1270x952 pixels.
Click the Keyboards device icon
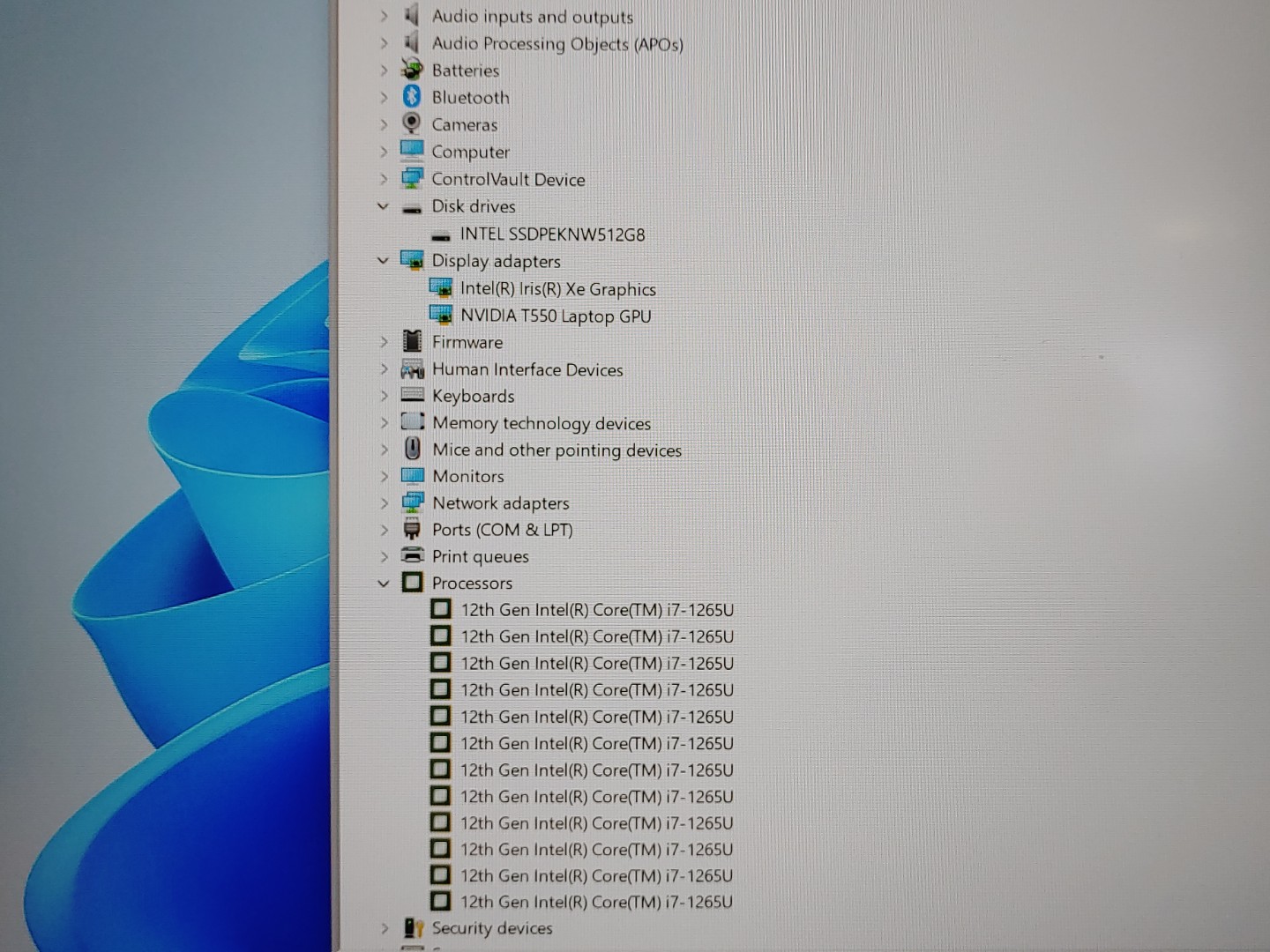tap(412, 396)
